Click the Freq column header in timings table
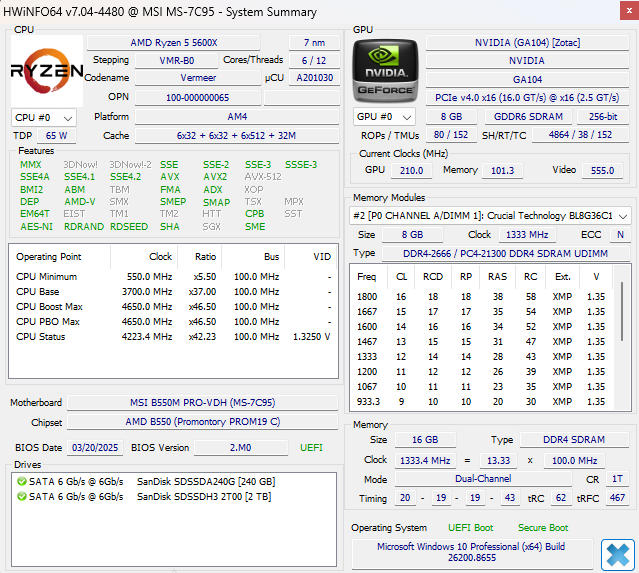This screenshot has width=639, height=573. click(367, 277)
